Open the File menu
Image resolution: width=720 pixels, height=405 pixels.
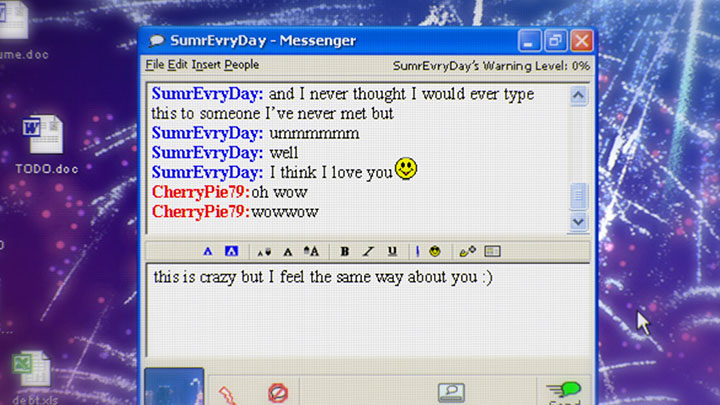click(x=154, y=65)
